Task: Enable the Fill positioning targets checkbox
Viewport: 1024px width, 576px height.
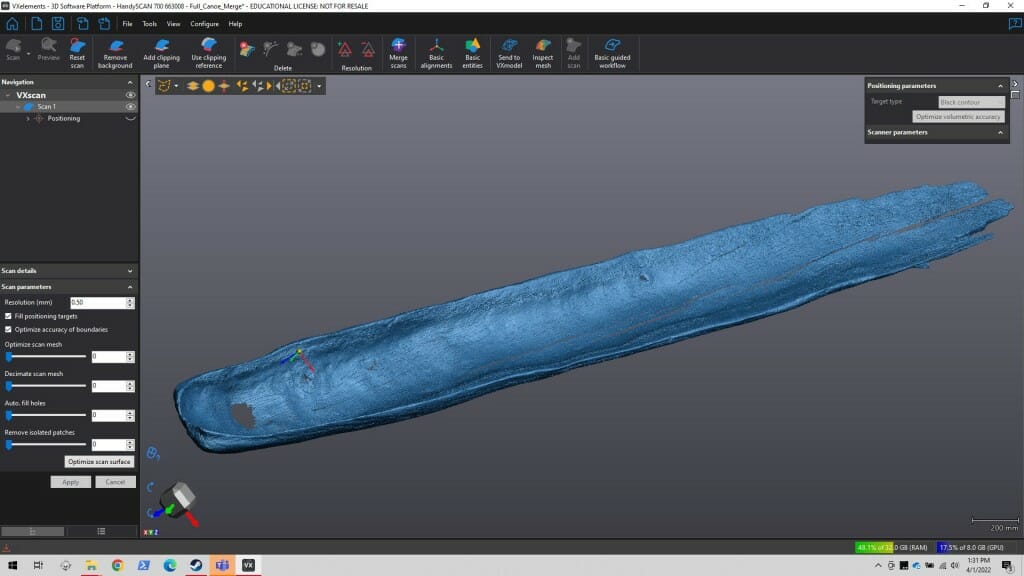Action: 7,314
